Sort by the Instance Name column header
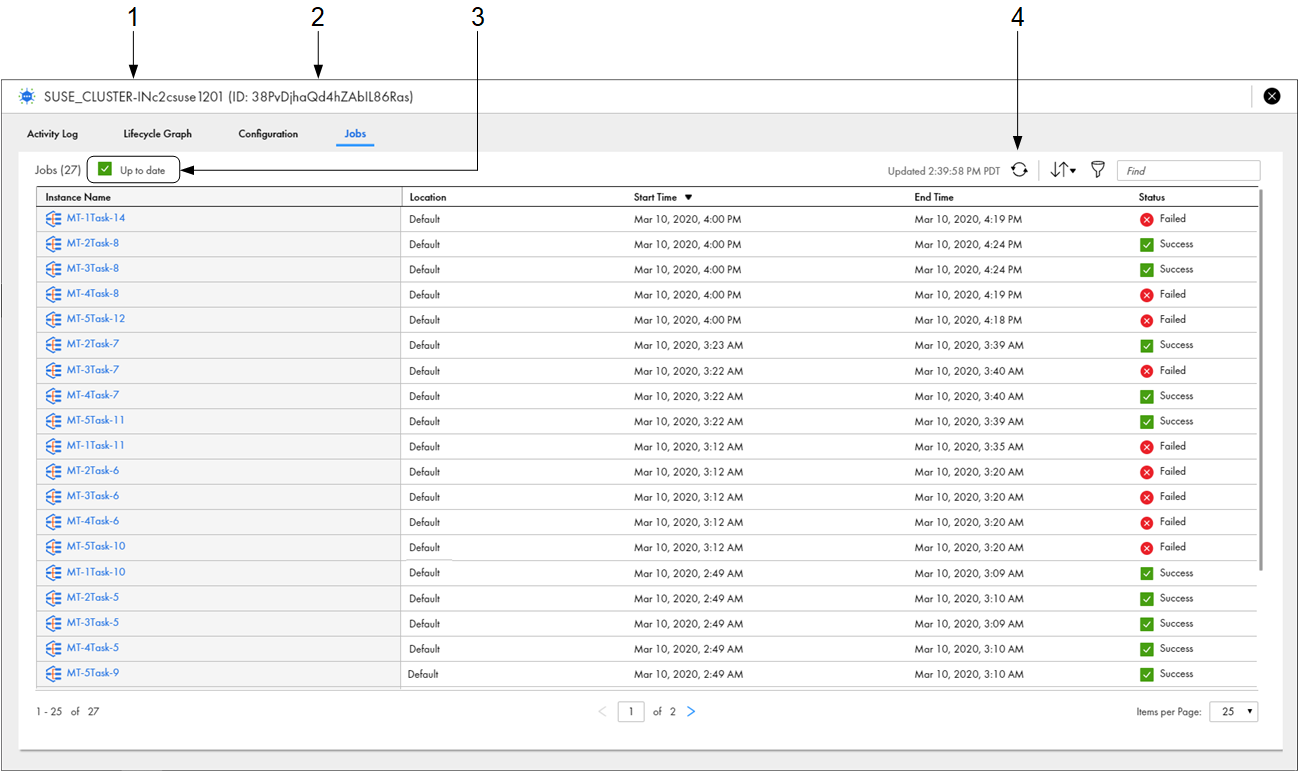The height and width of the screenshot is (772, 1299). click(x=78, y=197)
